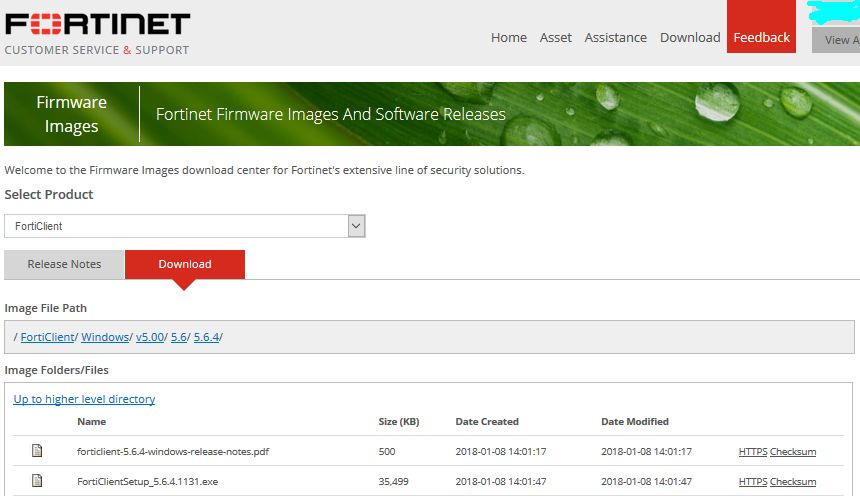
Task: Open the 5.6.4 path link
Action: 206,337
